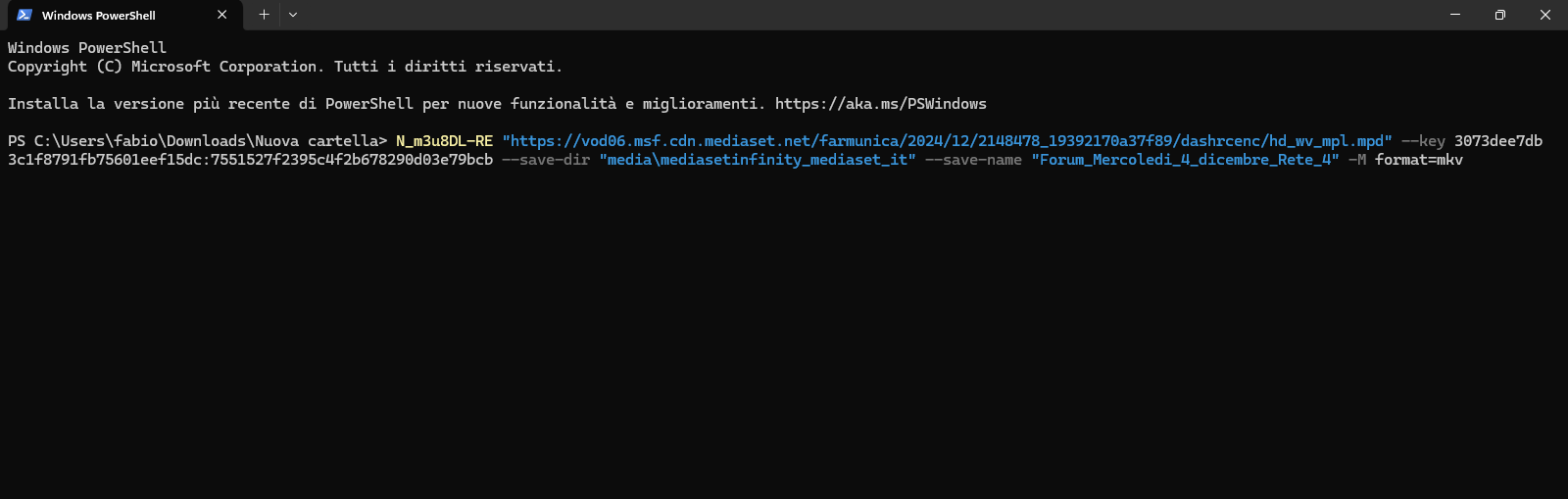
Task: Expand the new tab profile dropdown
Action: coord(293,15)
